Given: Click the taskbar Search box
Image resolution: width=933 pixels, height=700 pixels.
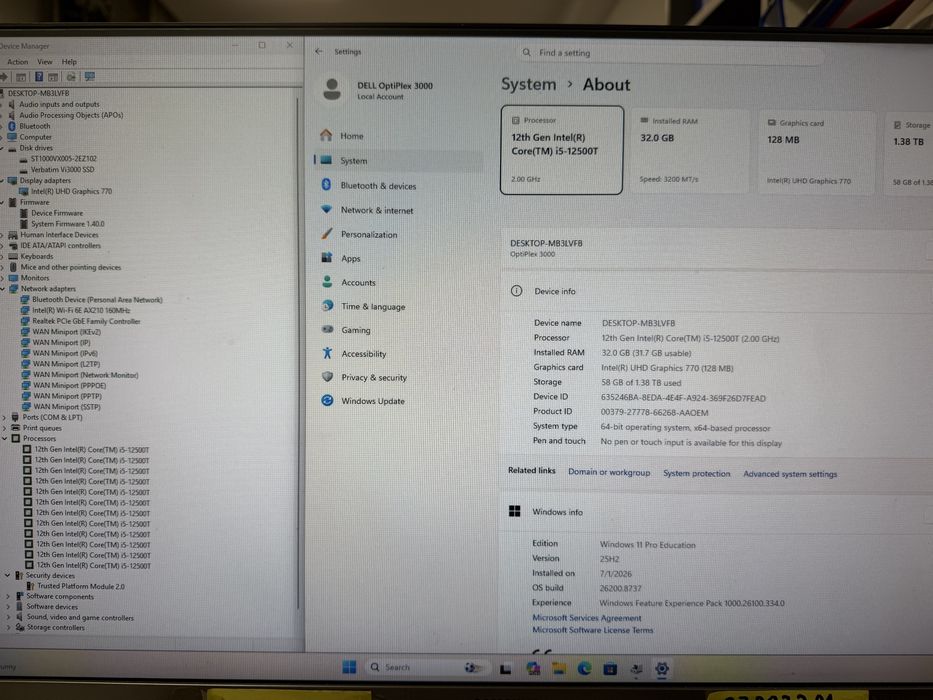Looking at the screenshot, I should point(426,667).
